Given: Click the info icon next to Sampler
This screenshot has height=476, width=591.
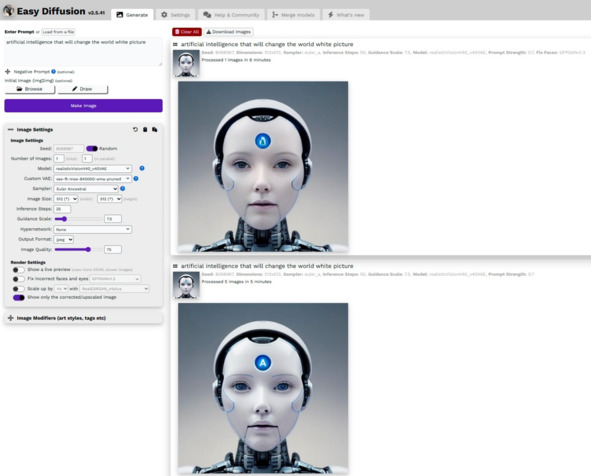Looking at the screenshot, I should tap(122, 188).
